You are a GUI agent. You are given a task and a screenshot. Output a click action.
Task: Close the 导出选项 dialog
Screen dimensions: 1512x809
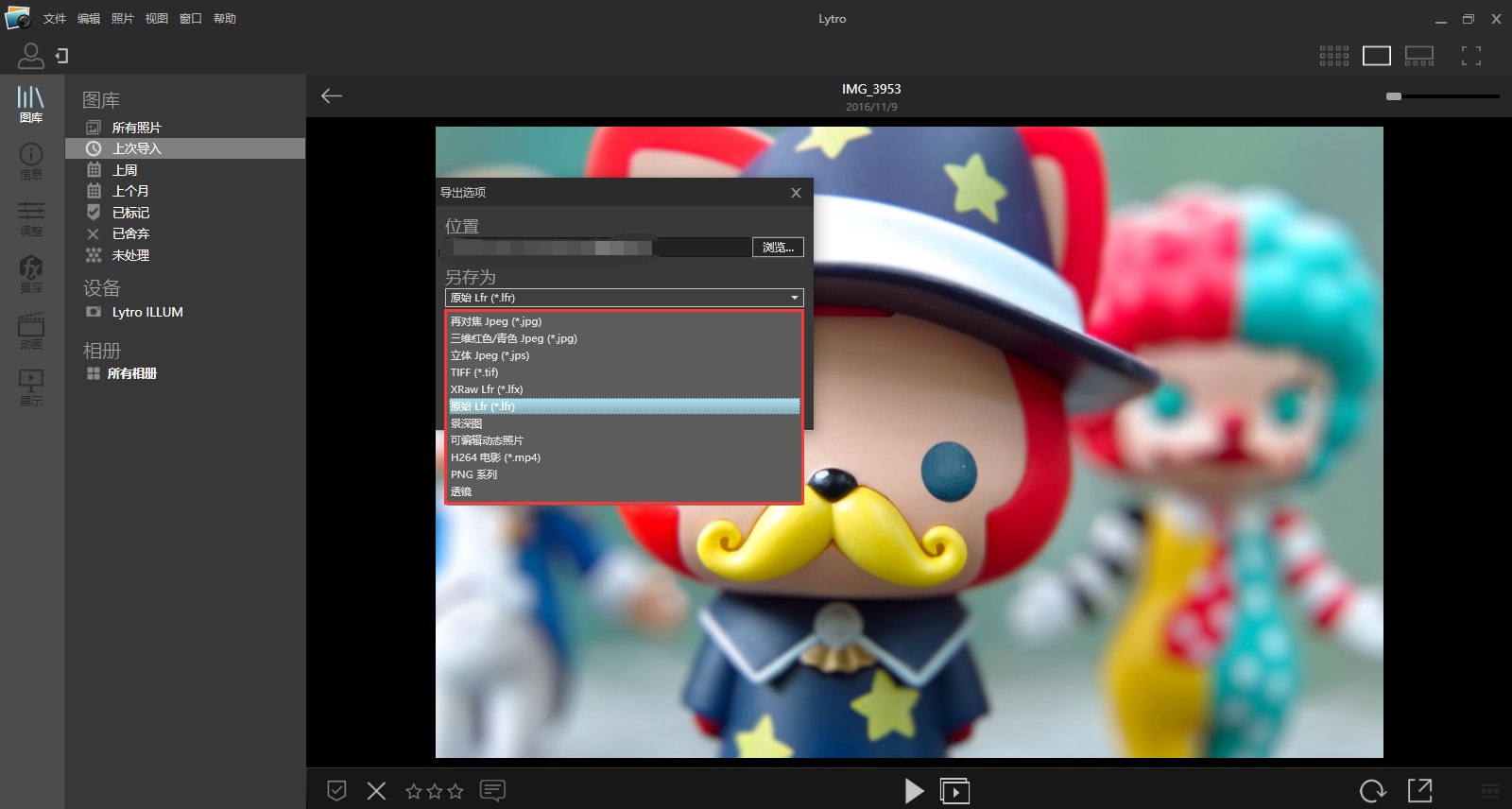tap(796, 193)
